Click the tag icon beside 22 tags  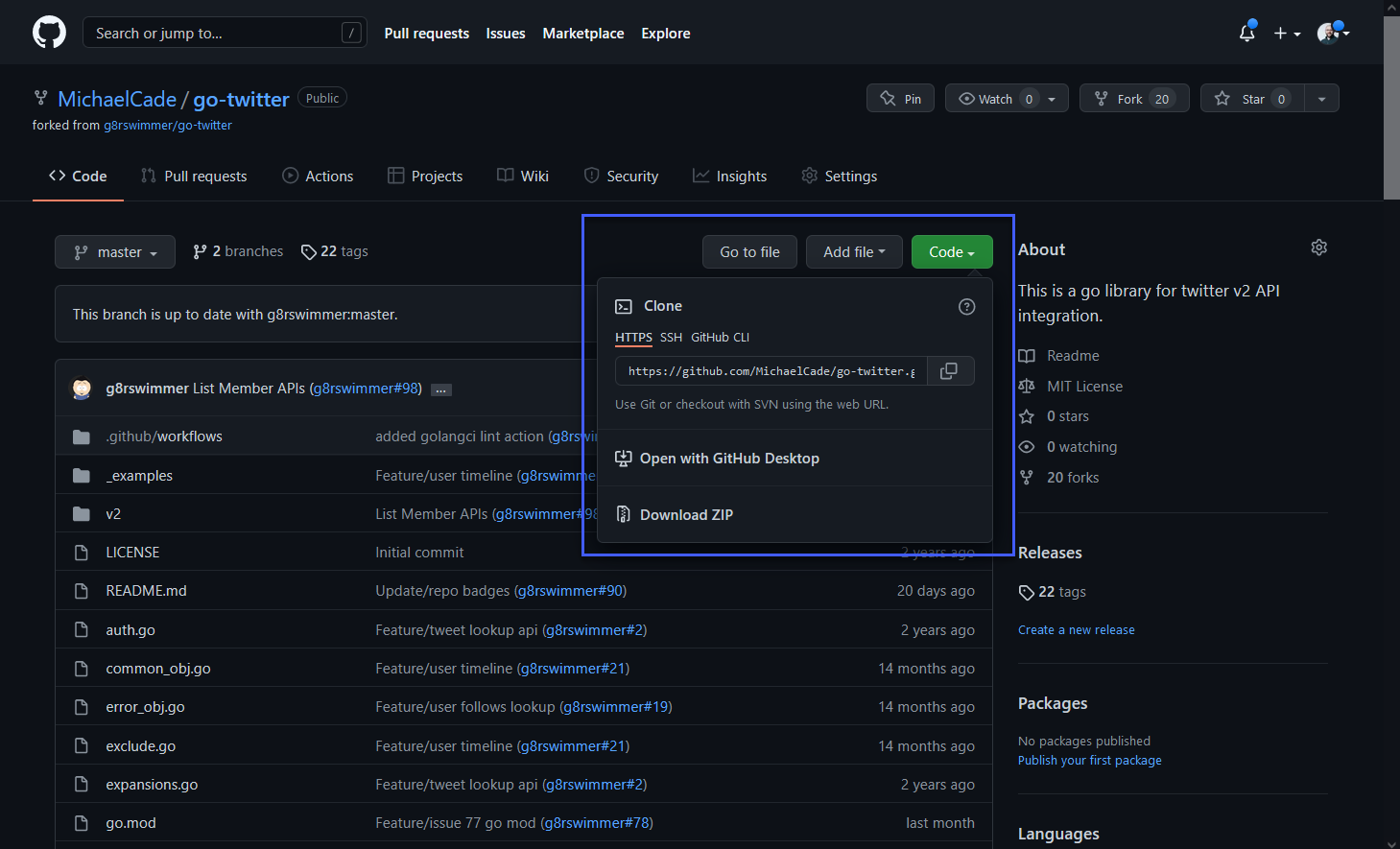click(x=308, y=250)
